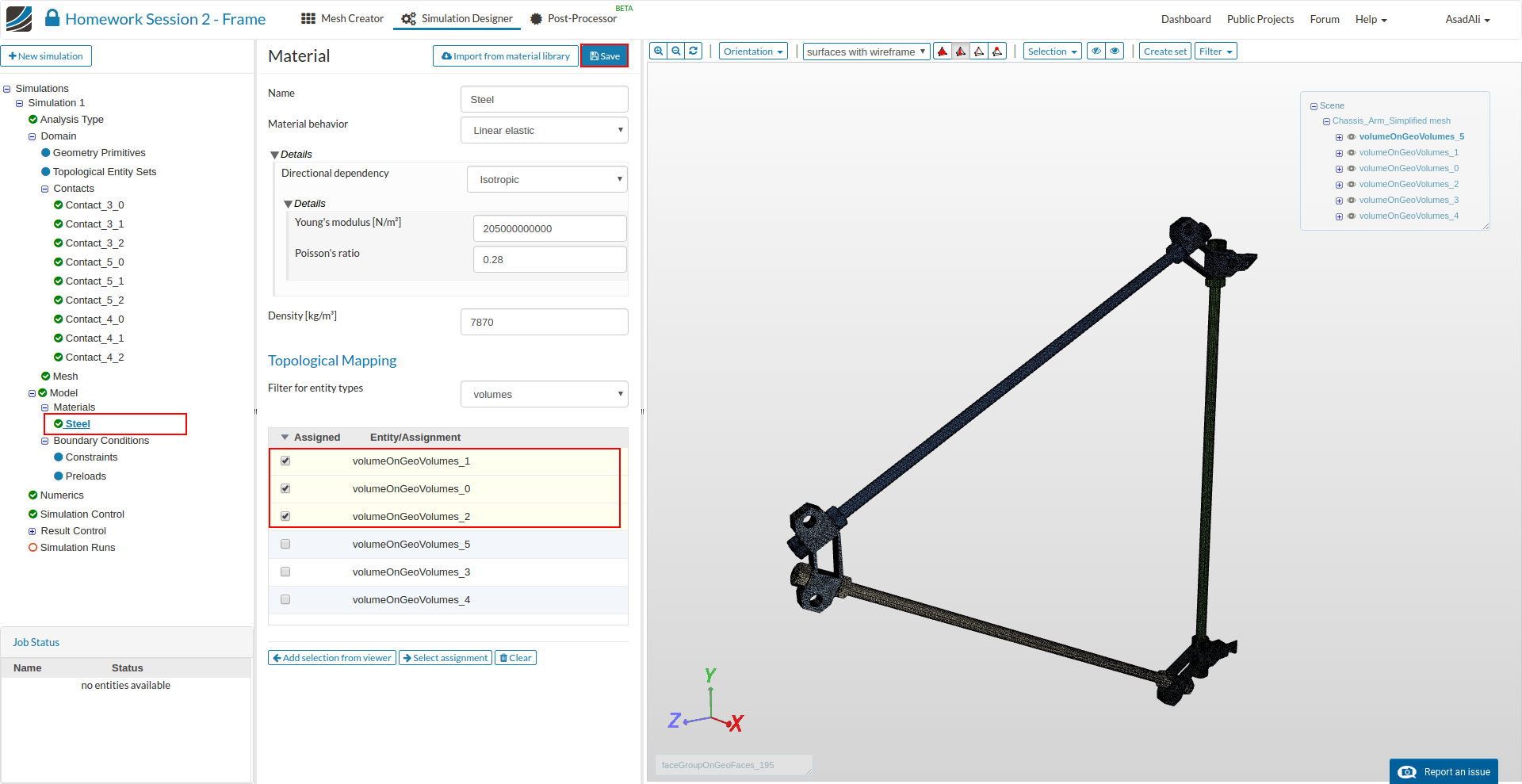Click the zoom in magnifier in viewer toolbar
Image resolution: width=1522 pixels, height=784 pixels.
[659, 52]
